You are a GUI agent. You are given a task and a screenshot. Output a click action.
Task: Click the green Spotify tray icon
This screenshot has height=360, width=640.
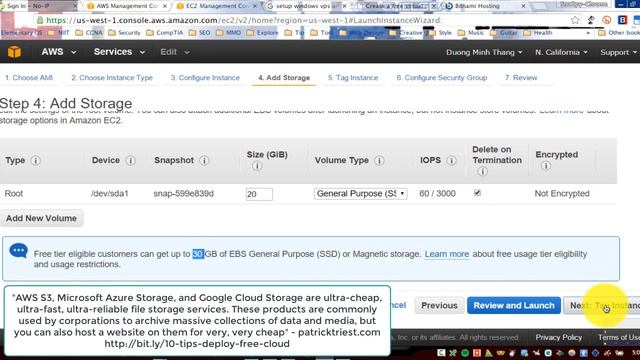[465, 353]
